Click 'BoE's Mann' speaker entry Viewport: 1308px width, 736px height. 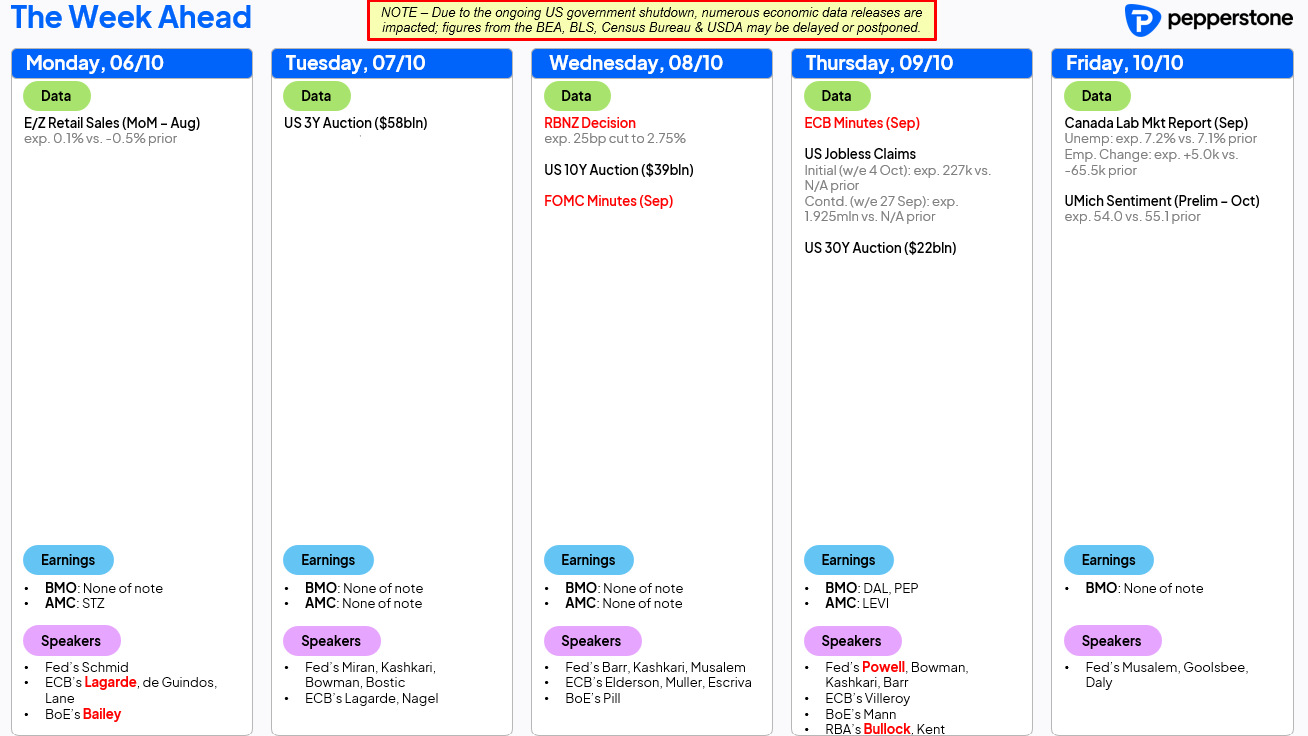click(861, 715)
